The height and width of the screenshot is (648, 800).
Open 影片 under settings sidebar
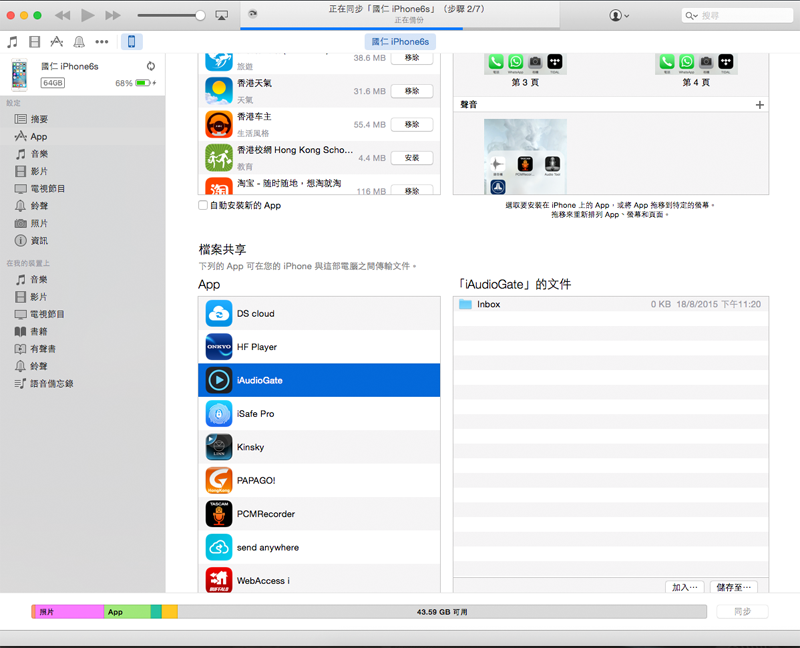[83, 171]
